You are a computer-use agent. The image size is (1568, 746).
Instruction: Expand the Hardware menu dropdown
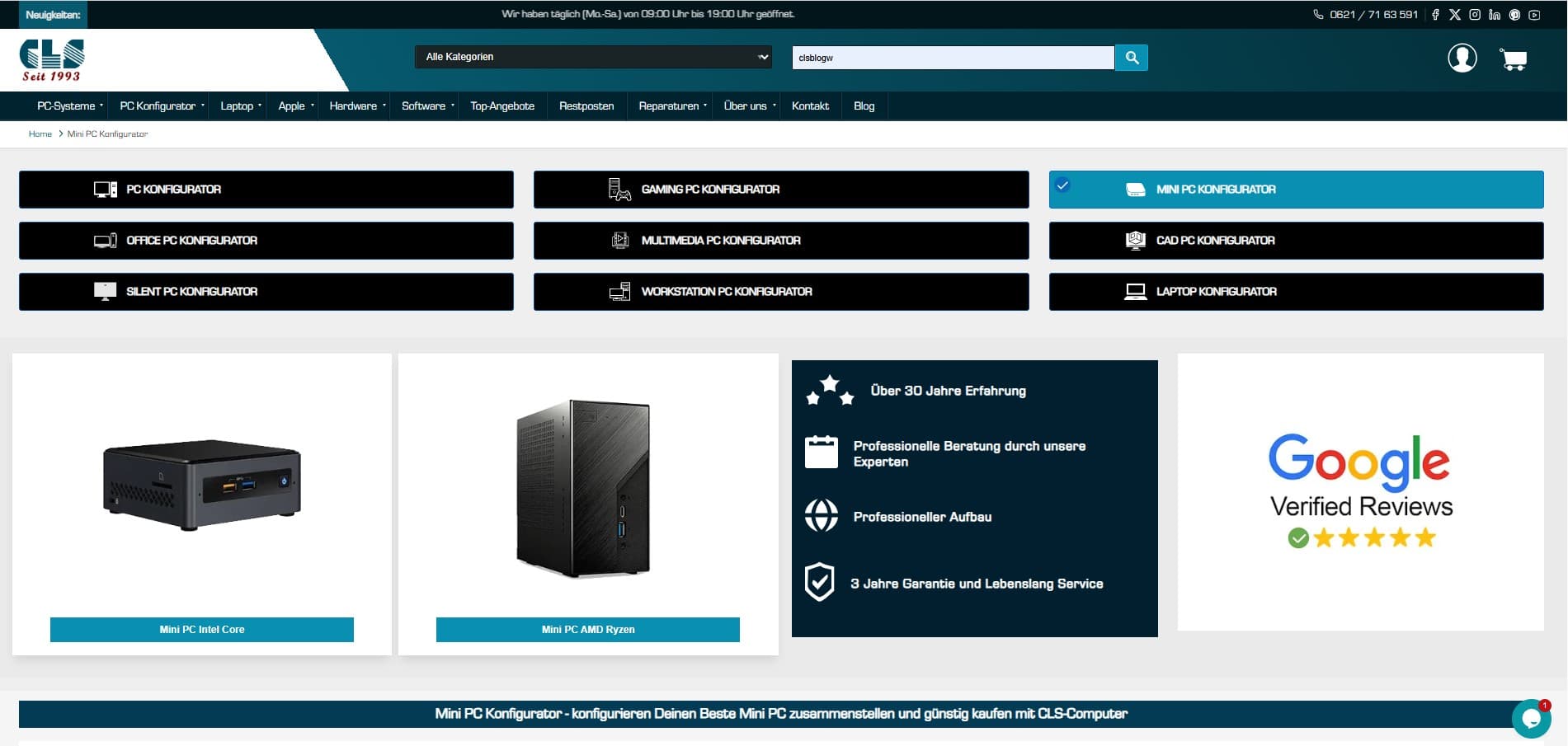point(357,106)
